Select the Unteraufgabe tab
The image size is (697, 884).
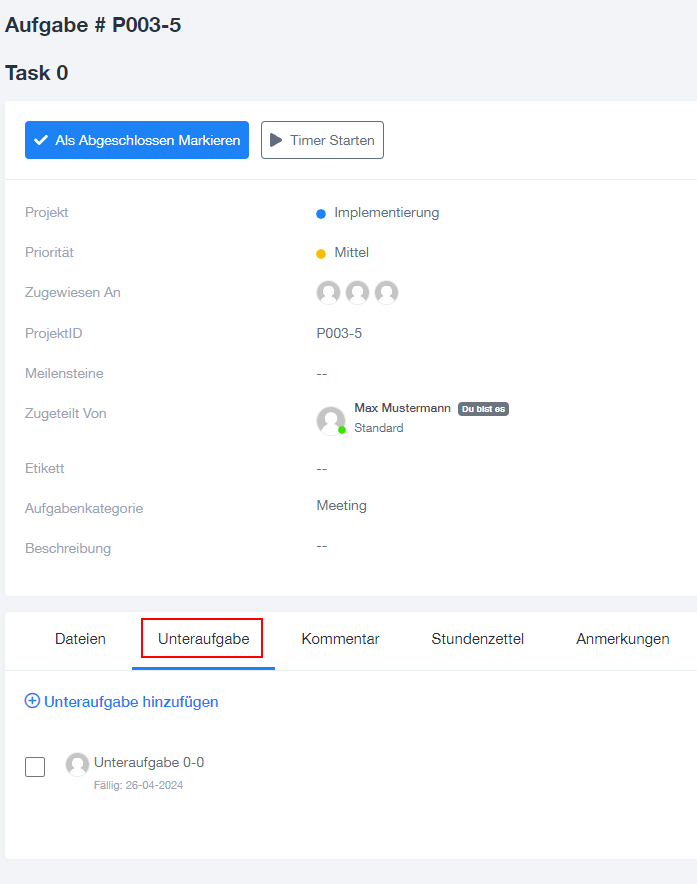coord(204,639)
